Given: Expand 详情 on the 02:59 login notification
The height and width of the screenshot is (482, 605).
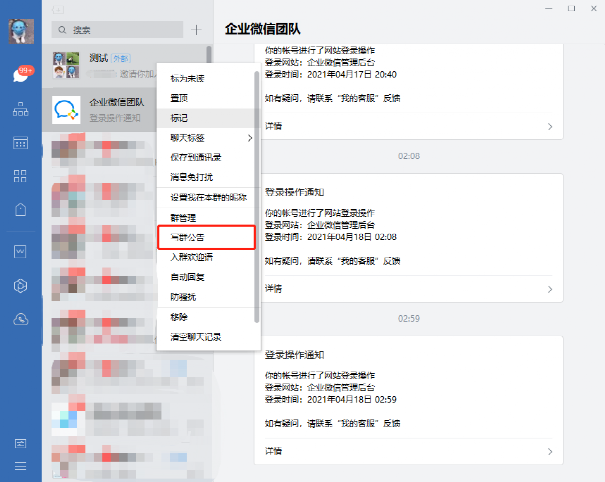Looking at the screenshot, I should point(410,451).
